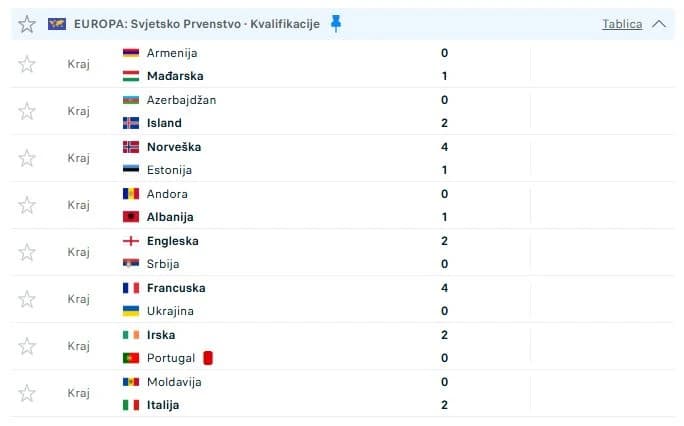Toggle favorite star for Andora–Albanija match
This screenshot has width=684, height=426.
(27, 205)
